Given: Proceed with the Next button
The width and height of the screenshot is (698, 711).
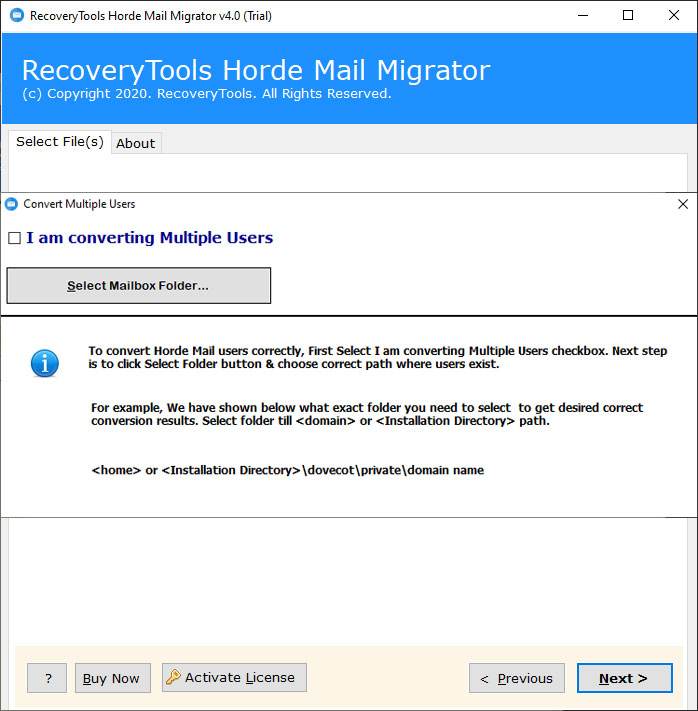Looking at the screenshot, I should pos(625,678).
